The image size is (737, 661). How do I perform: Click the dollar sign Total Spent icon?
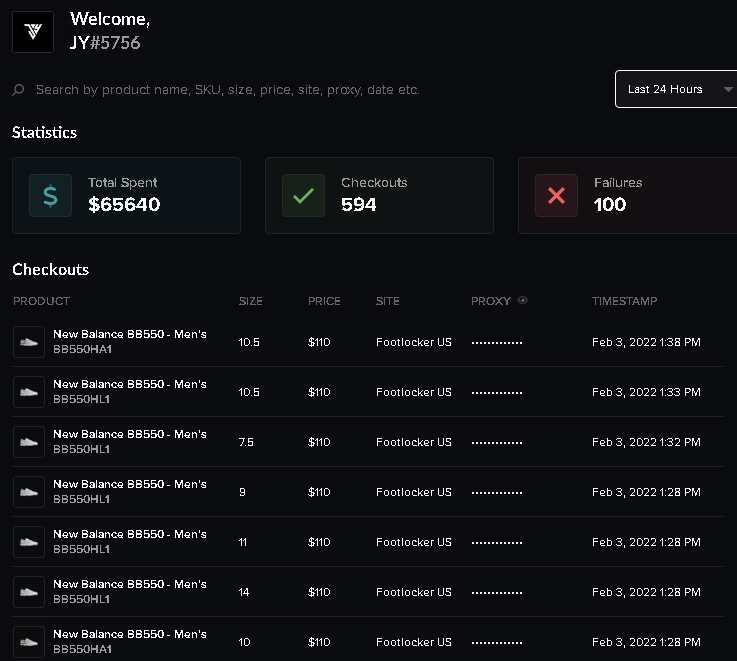point(50,196)
